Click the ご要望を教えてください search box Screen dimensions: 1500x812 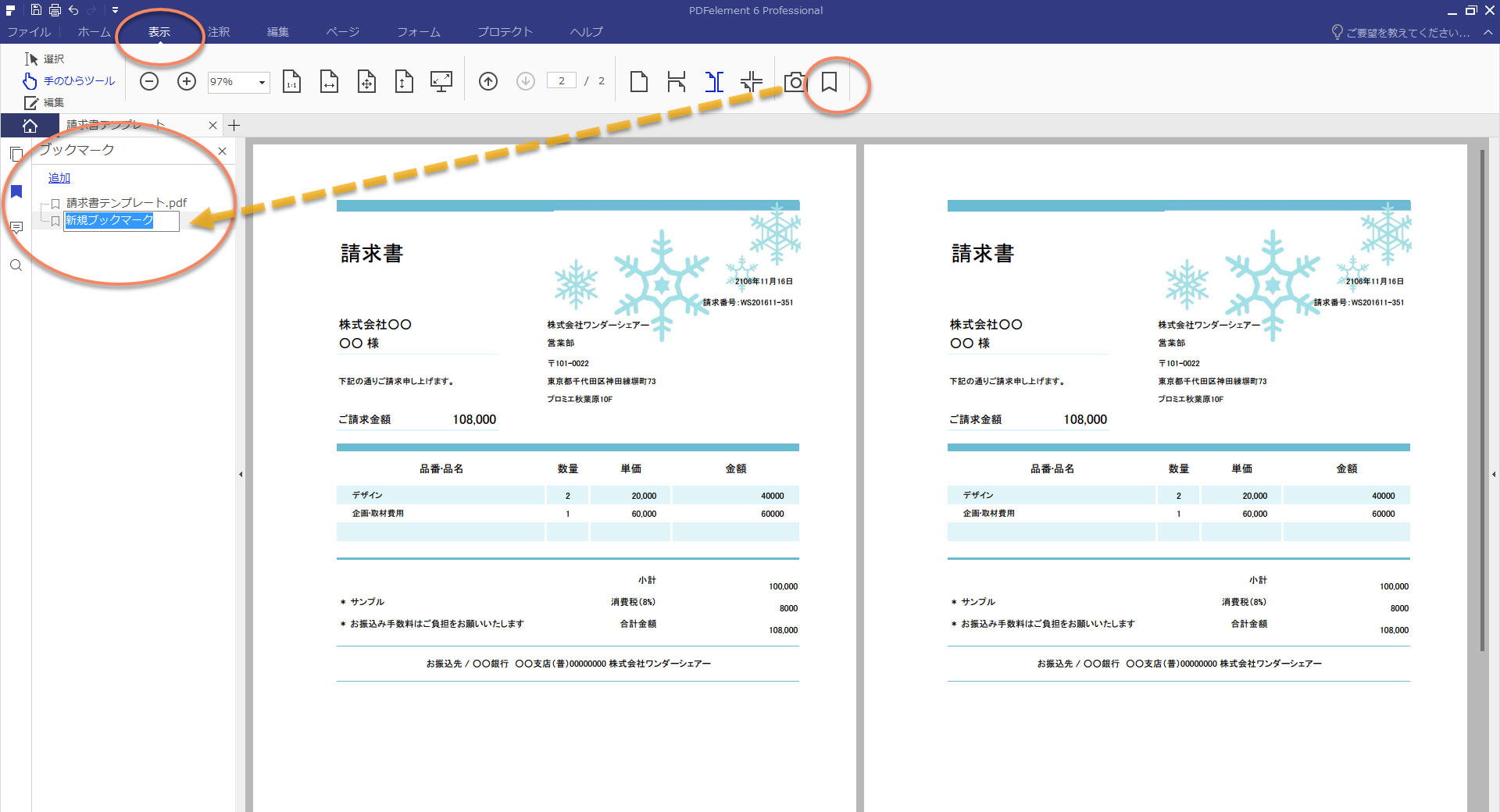click(x=1400, y=33)
